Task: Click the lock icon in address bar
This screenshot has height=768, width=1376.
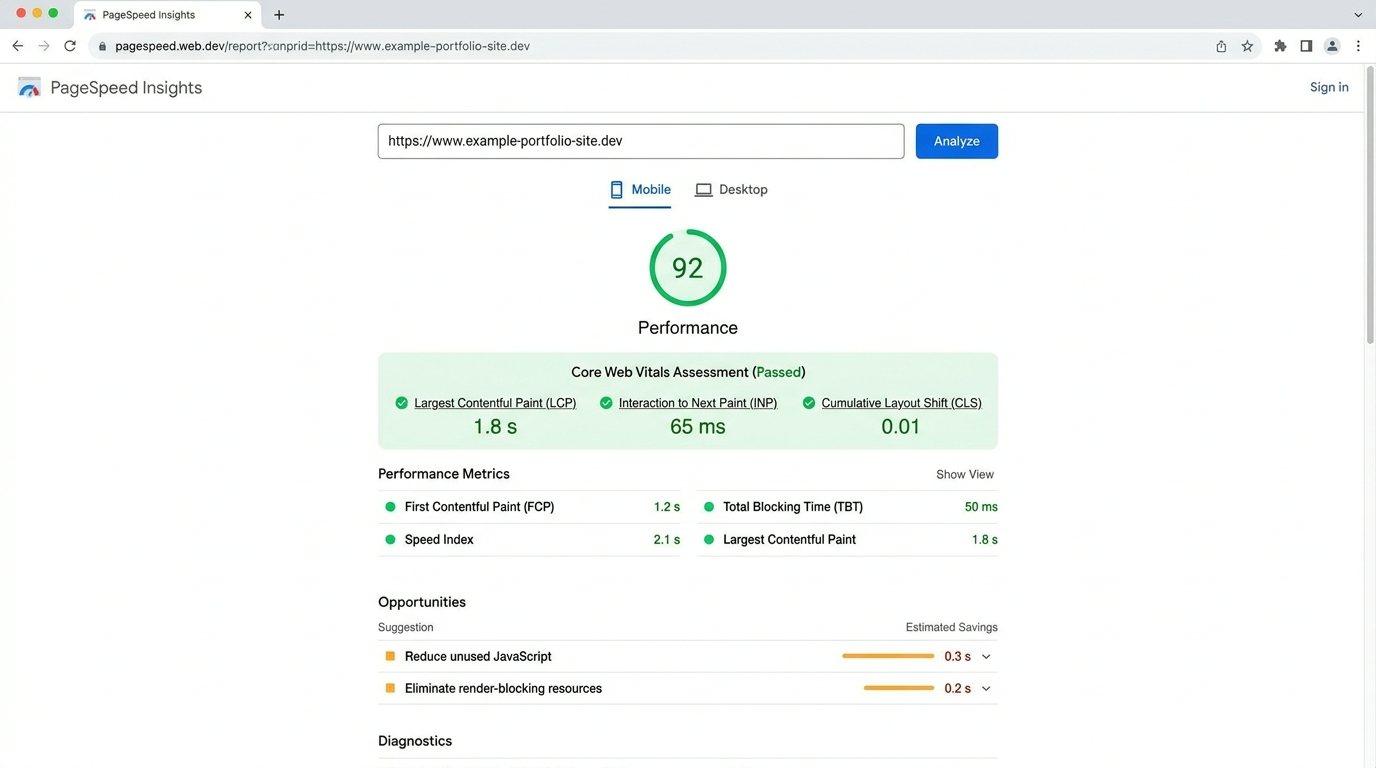Action: 102,46
